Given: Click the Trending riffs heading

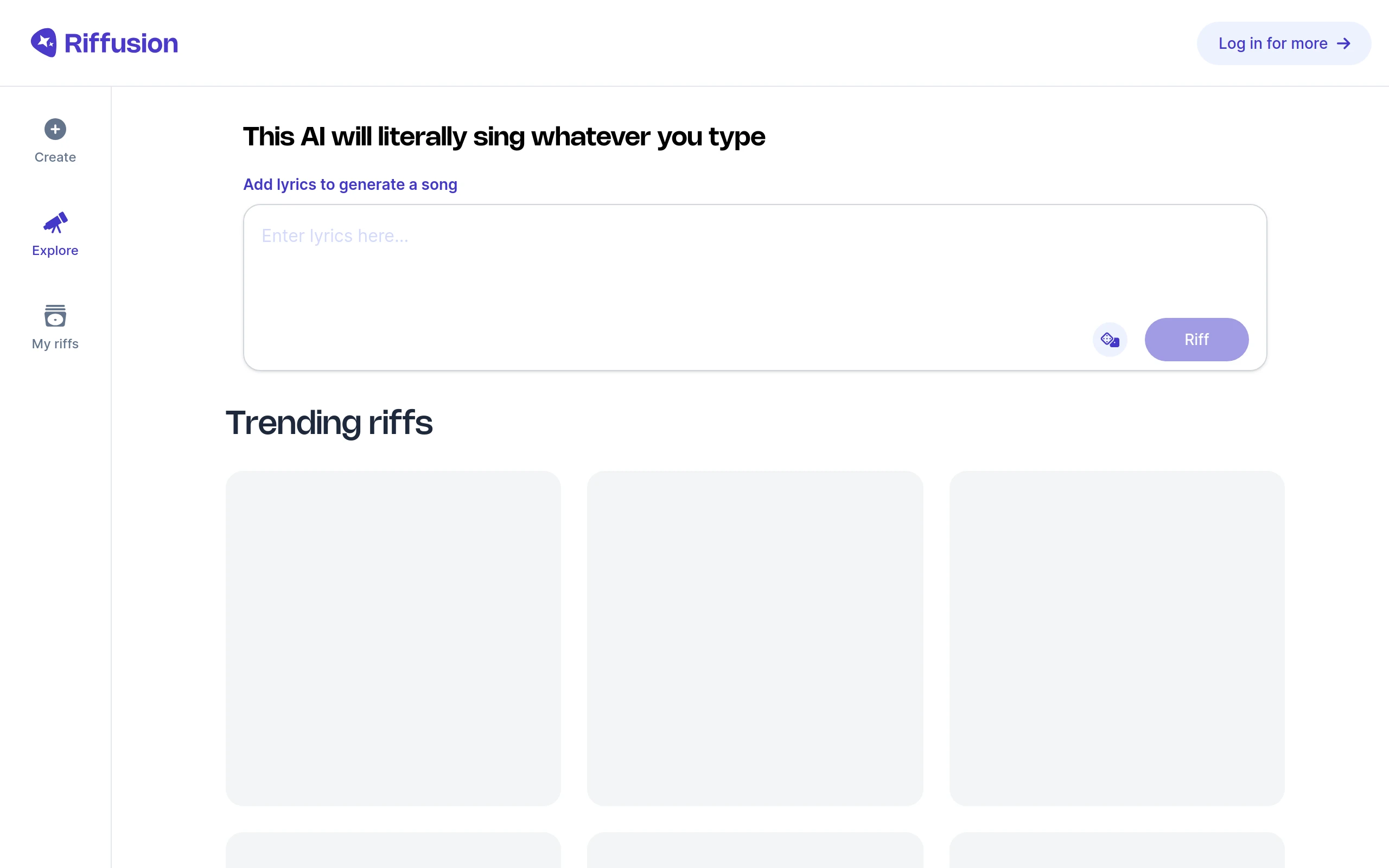Looking at the screenshot, I should click(329, 423).
